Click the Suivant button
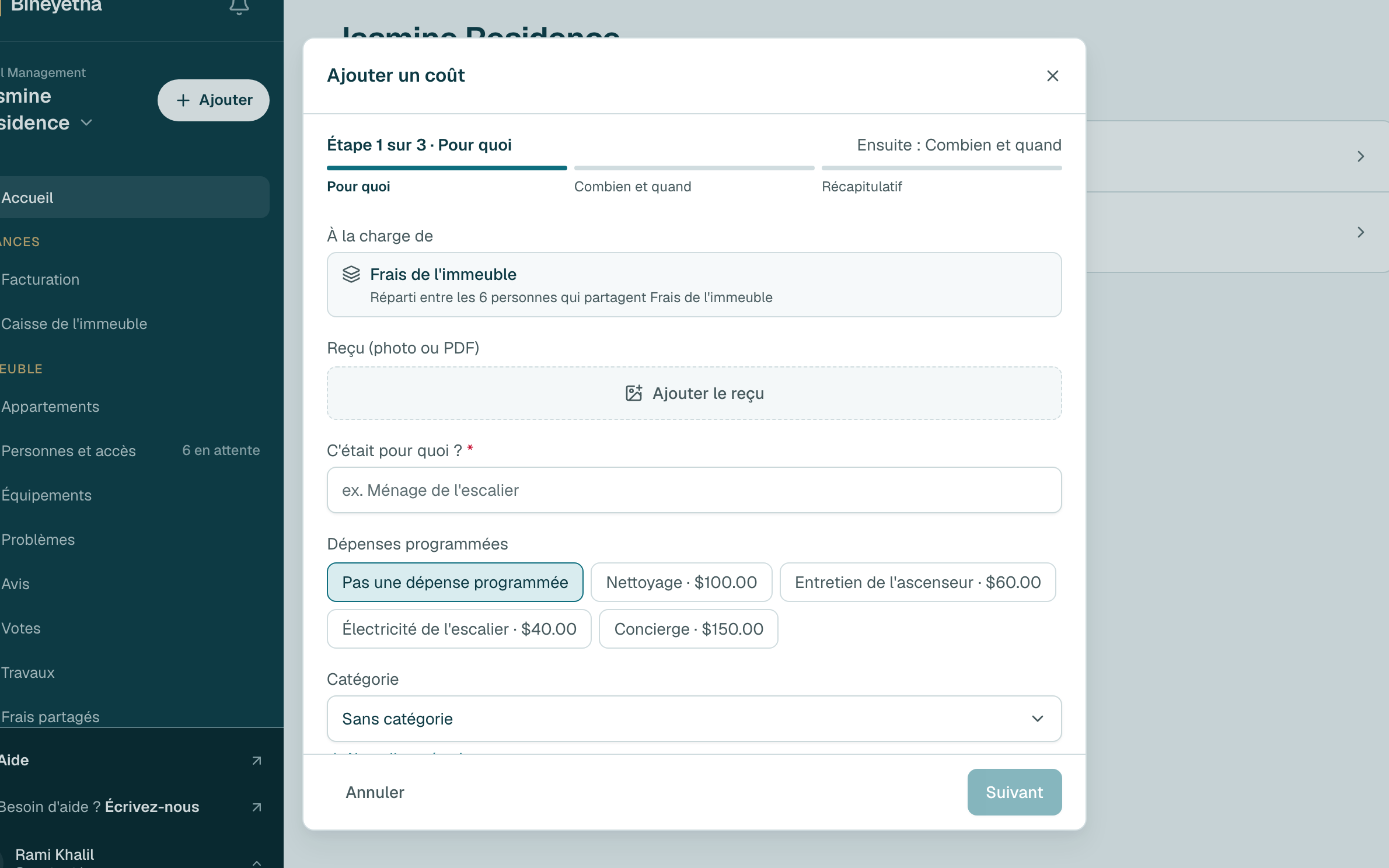The image size is (1389, 868). (x=1014, y=792)
